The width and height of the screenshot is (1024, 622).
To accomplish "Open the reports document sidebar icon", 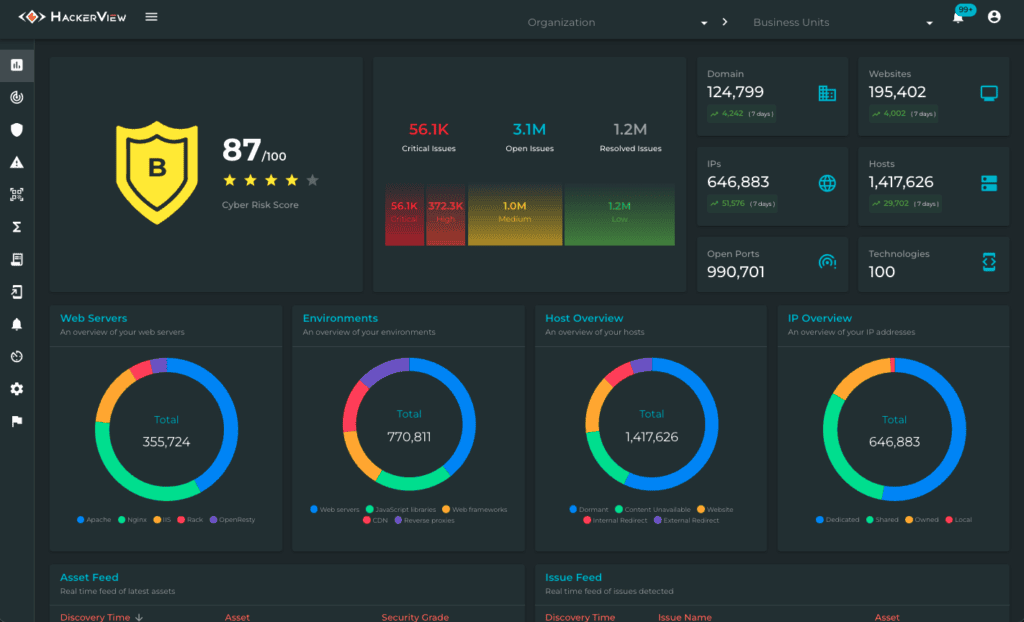I will tap(17, 259).
